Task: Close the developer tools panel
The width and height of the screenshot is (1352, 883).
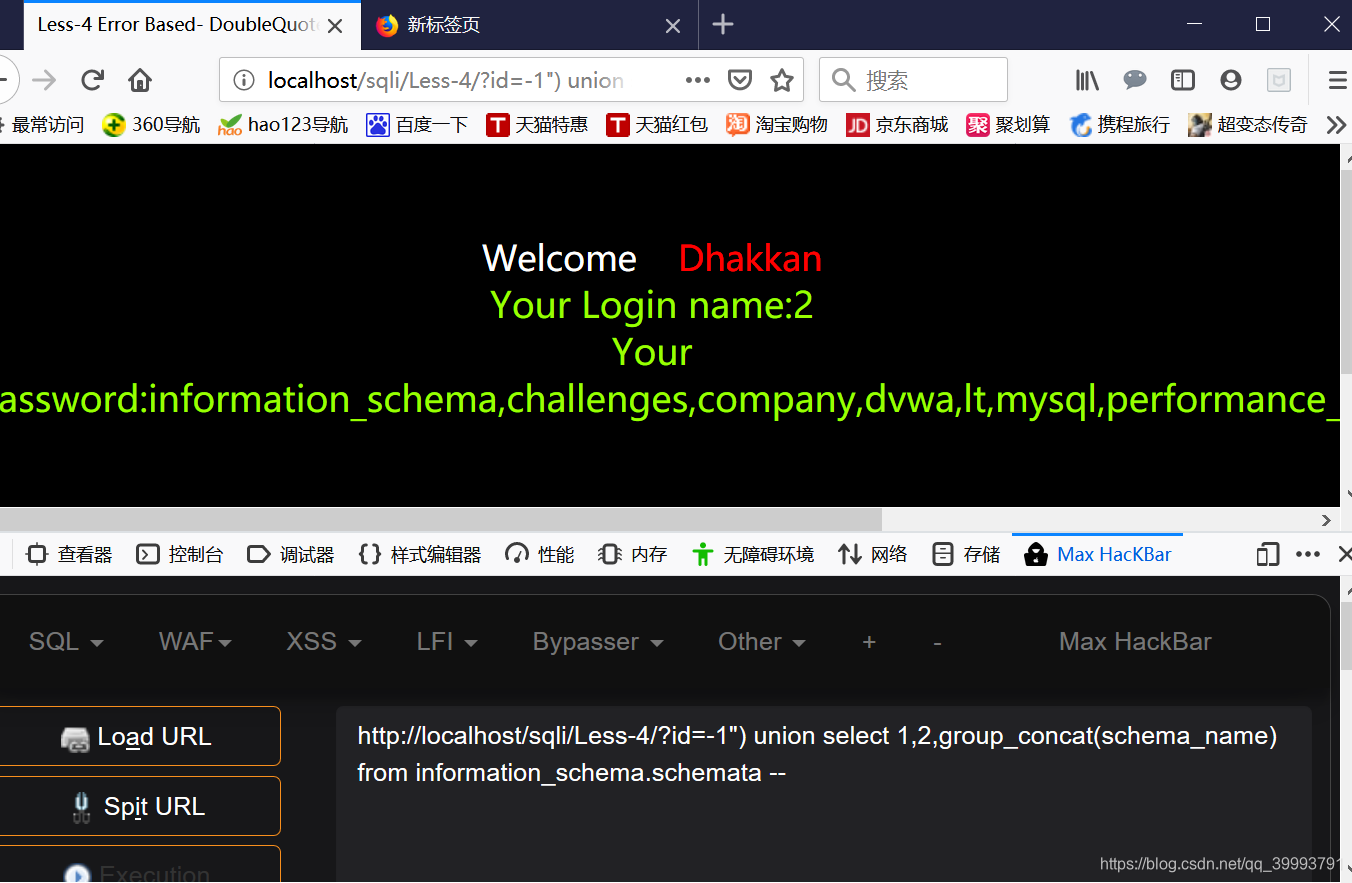Action: (1344, 554)
